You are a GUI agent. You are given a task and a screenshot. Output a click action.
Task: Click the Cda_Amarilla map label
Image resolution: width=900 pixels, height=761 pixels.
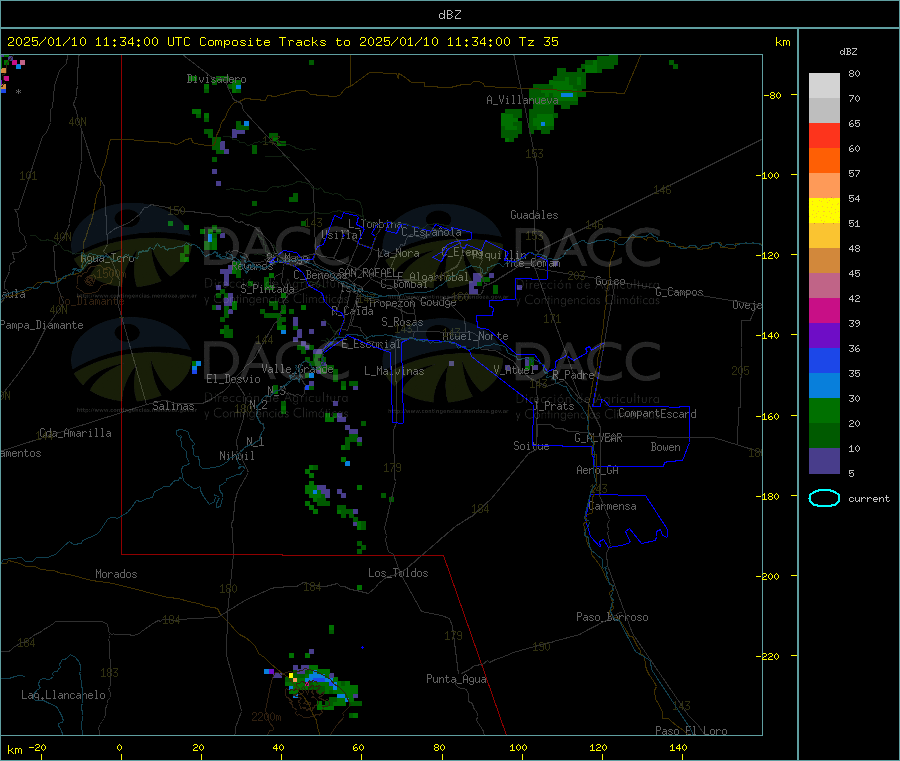(x=75, y=433)
